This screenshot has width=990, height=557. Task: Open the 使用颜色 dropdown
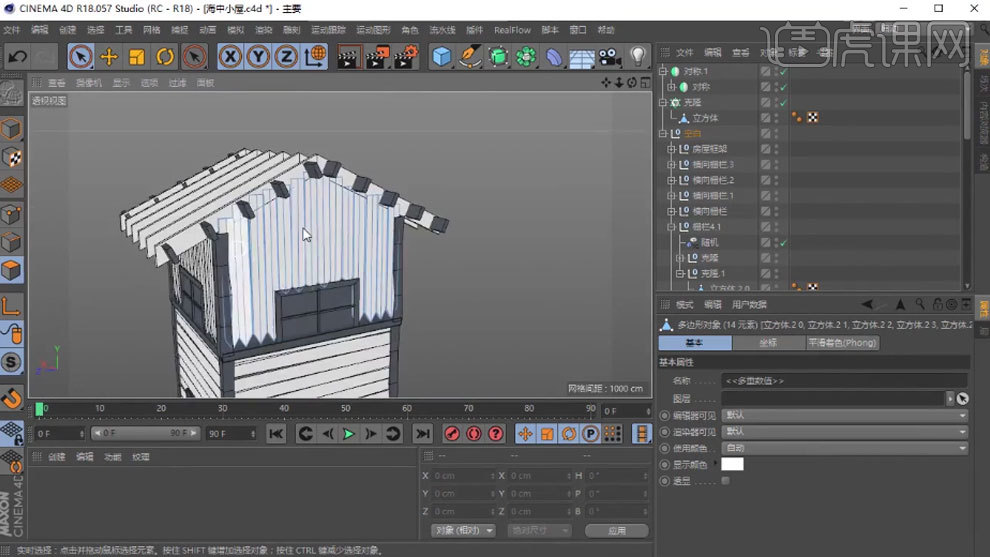coord(844,448)
